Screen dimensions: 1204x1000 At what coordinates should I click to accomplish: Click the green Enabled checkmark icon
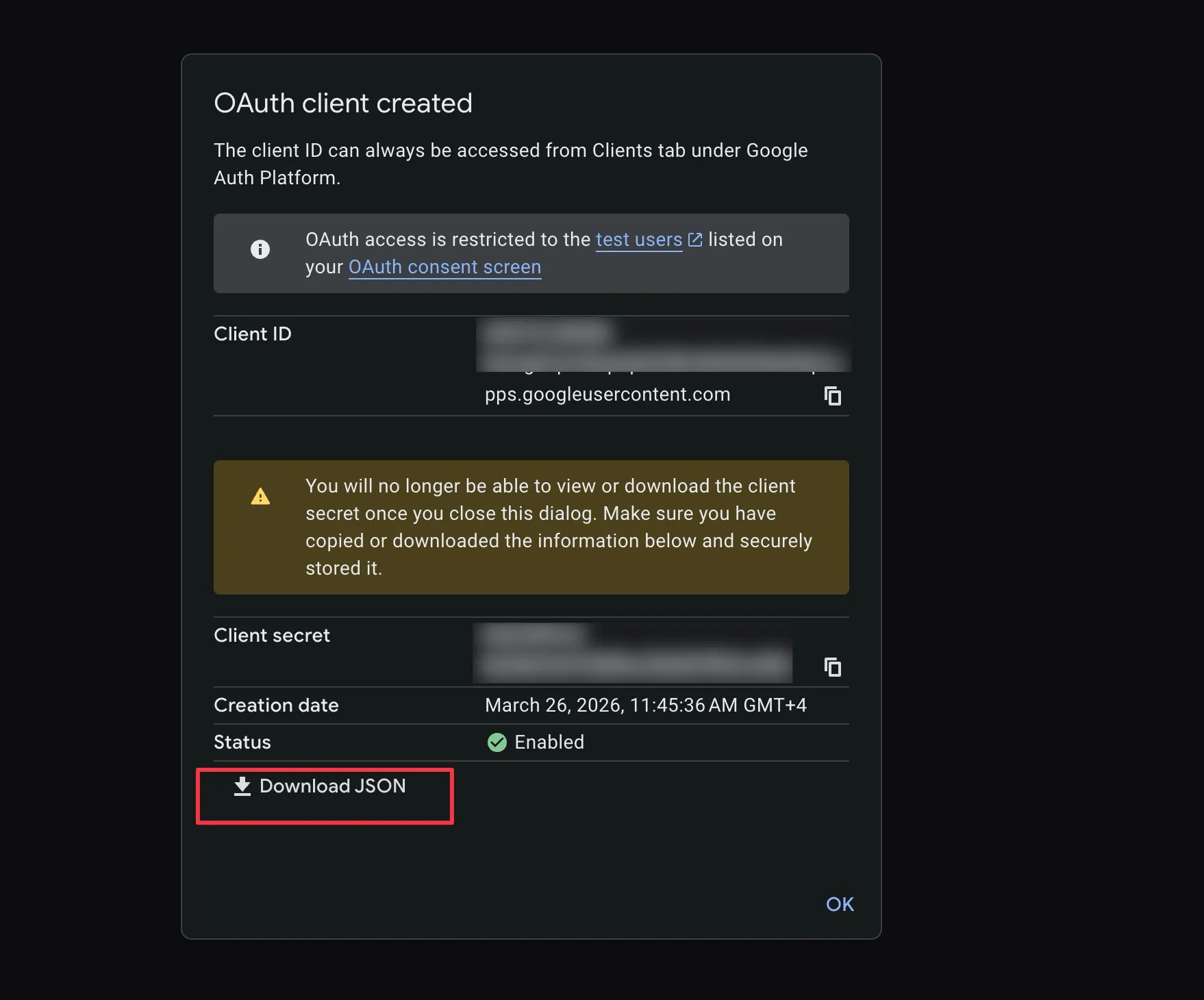tap(497, 742)
